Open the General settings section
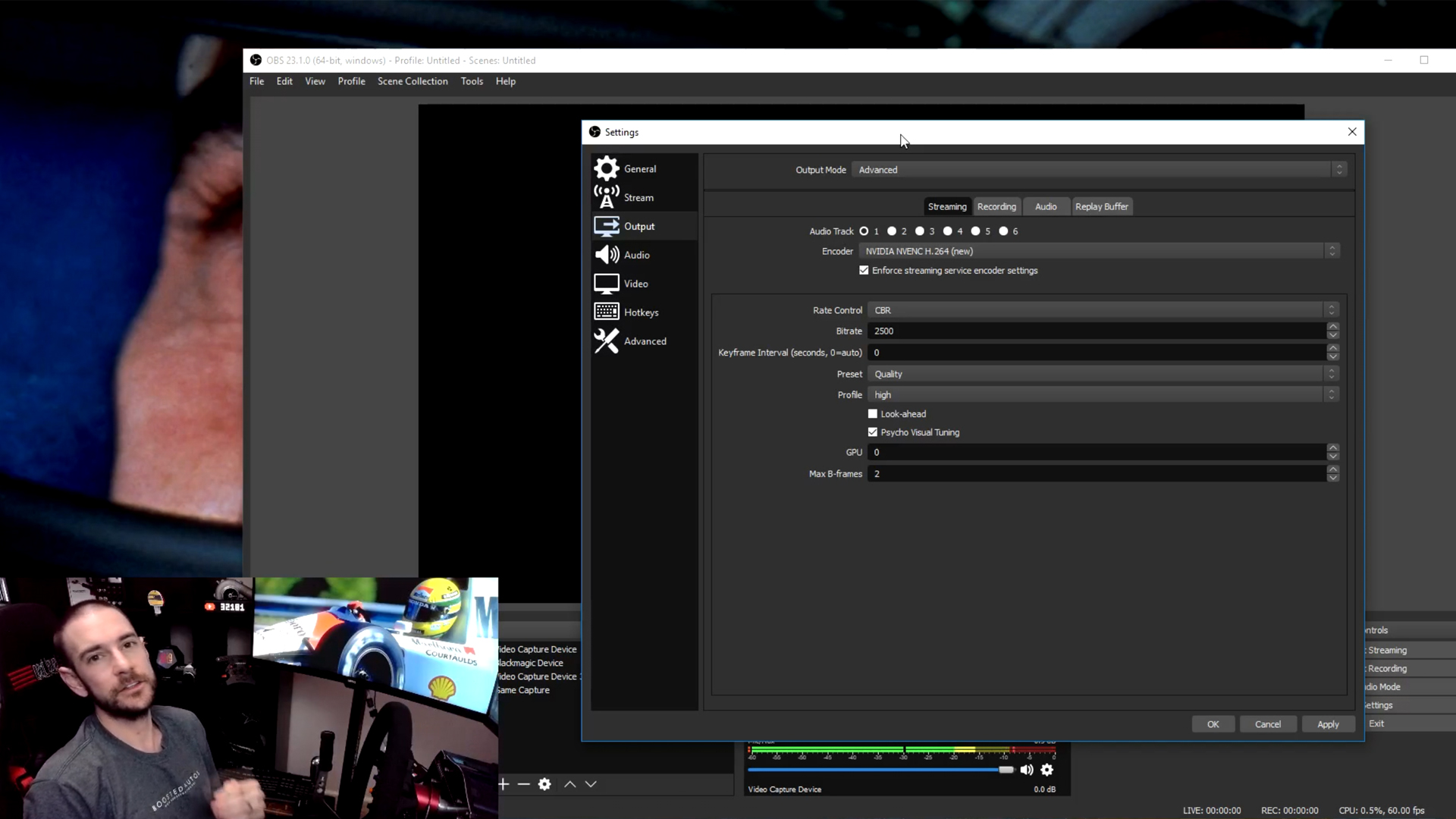The height and width of the screenshot is (819, 1456). [x=644, y=168]
